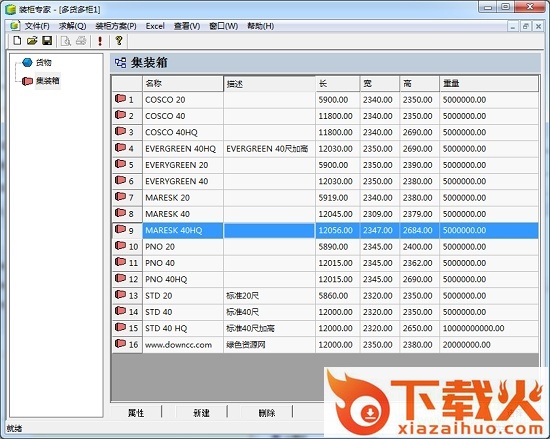550x439 pixels.
Task: Click the 标准20尺 description cell
Action: [x=269, y=296]
